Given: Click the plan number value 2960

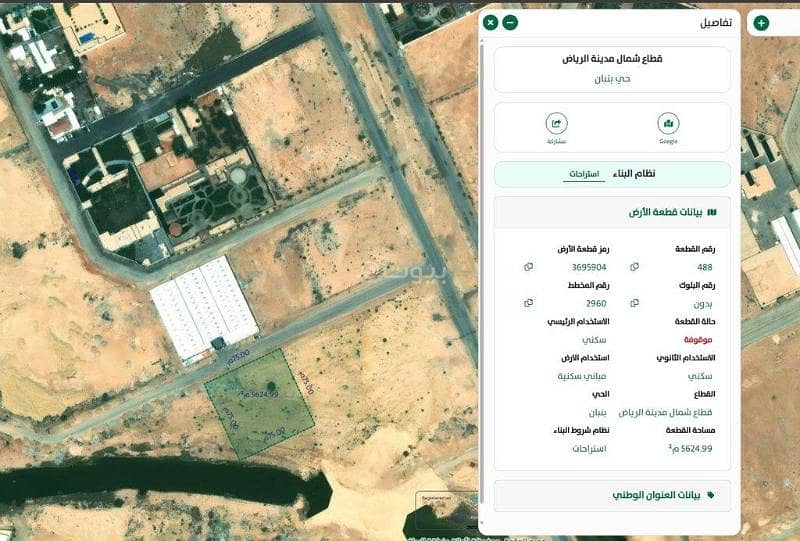Looking at the screenshot, I should [x=596, y=304].
